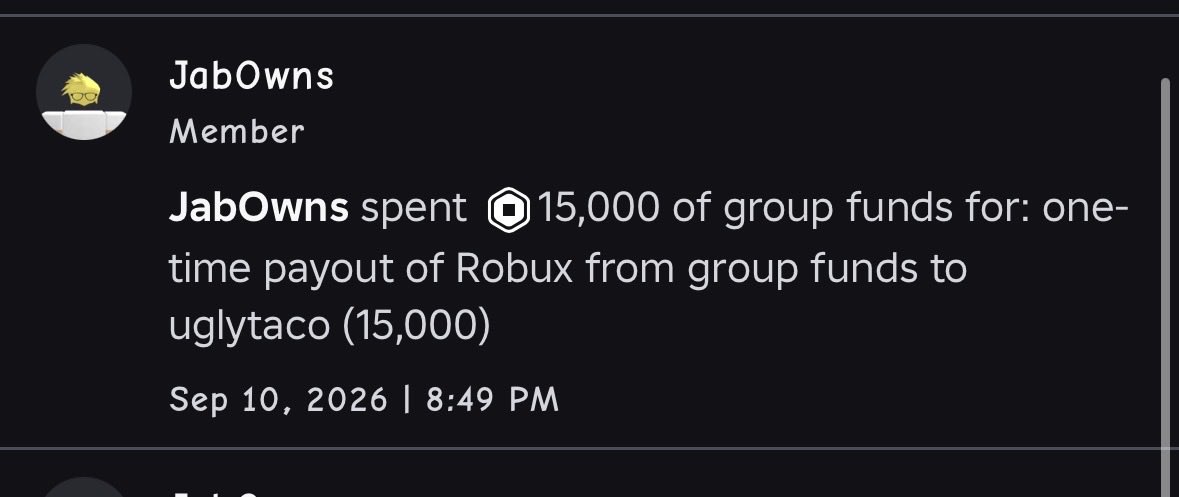Click the divider line below the timestamp
This screenshot has height=497, width=1179.
(590, 449)
